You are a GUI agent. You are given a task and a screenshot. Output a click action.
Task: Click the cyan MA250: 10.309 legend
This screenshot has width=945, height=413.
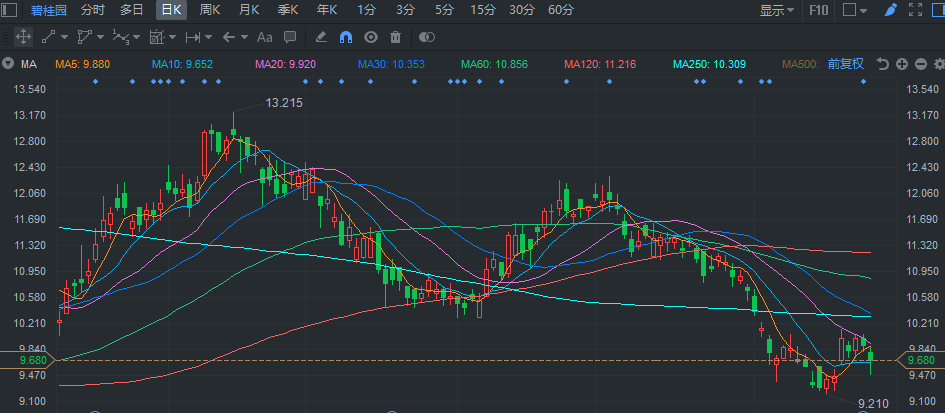point(709,64)
